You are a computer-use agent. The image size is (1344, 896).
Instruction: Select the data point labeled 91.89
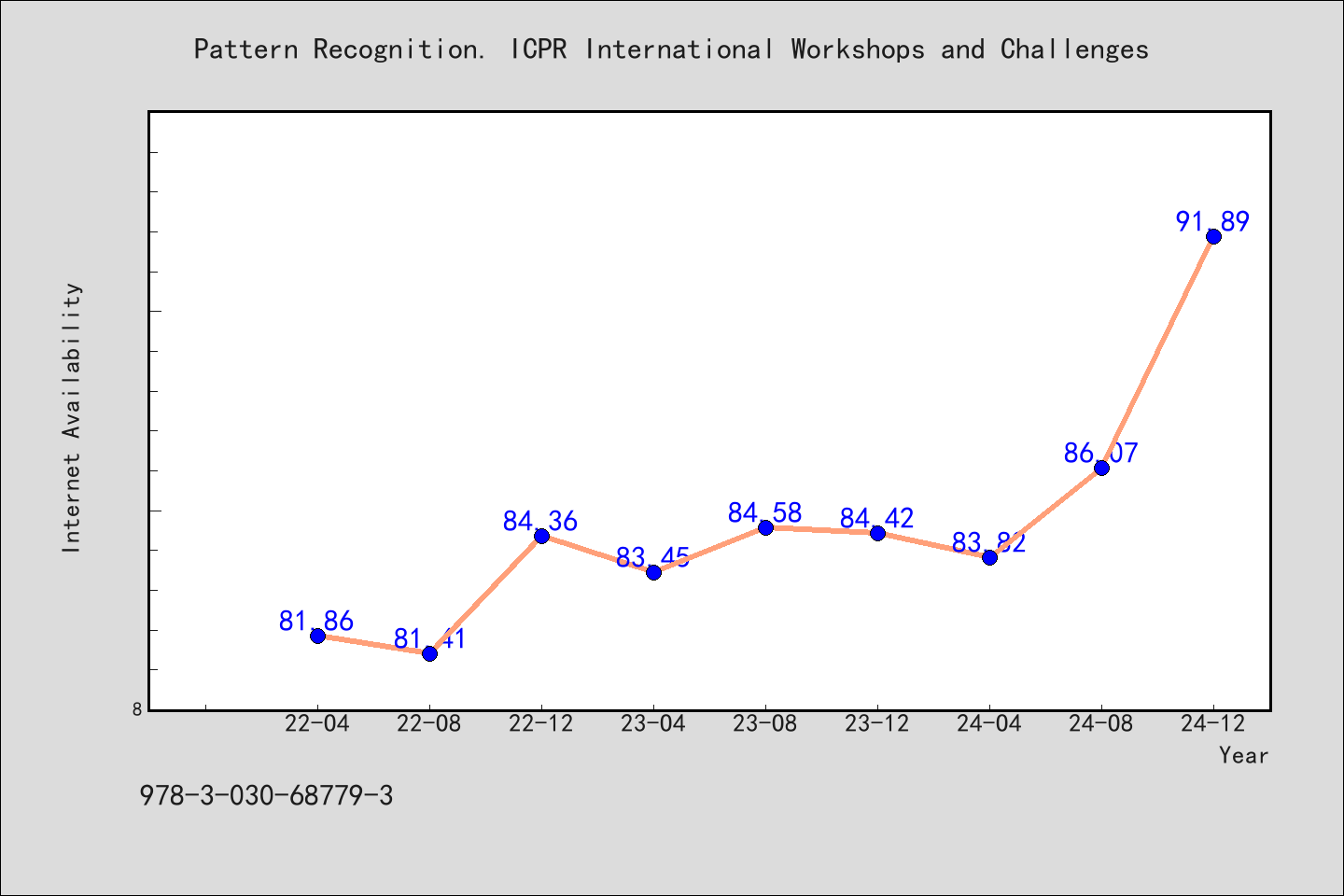point(1213,236)
